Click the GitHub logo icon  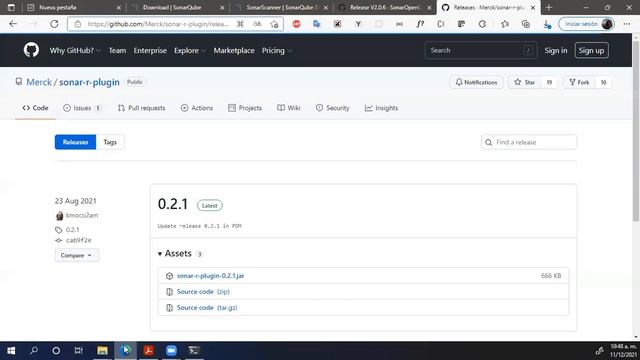coord(31,50)
